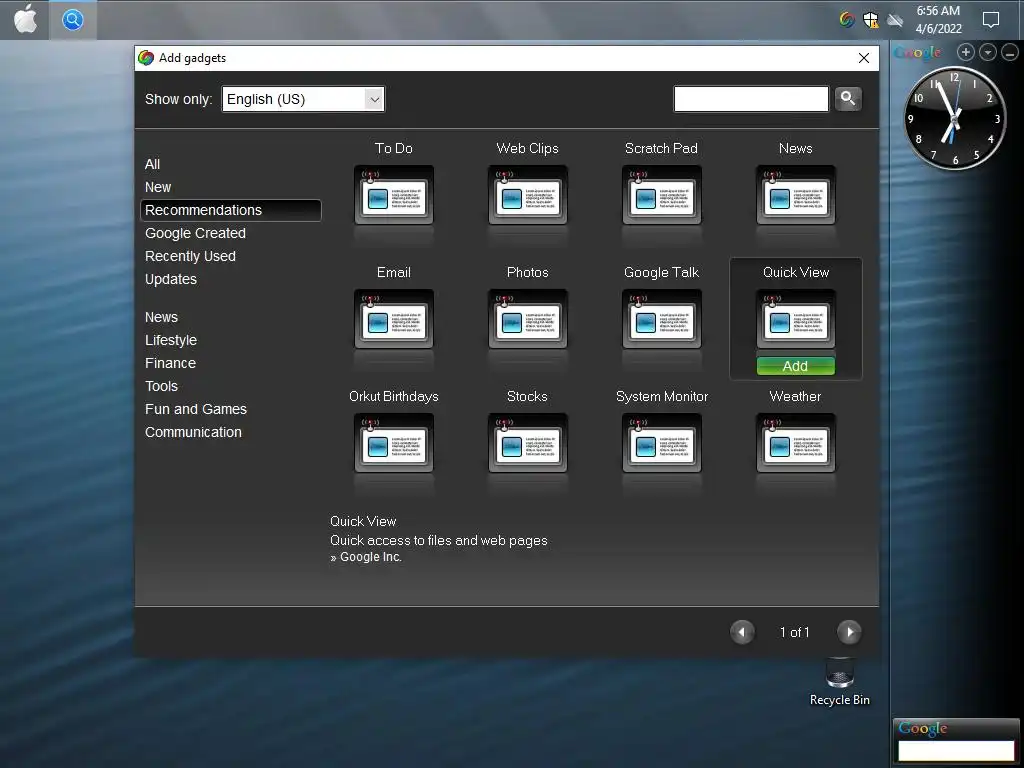The width and height of the screenshot is (1024, 768).
Task: Close the Add gadgets window
Action: click(863, 58)
